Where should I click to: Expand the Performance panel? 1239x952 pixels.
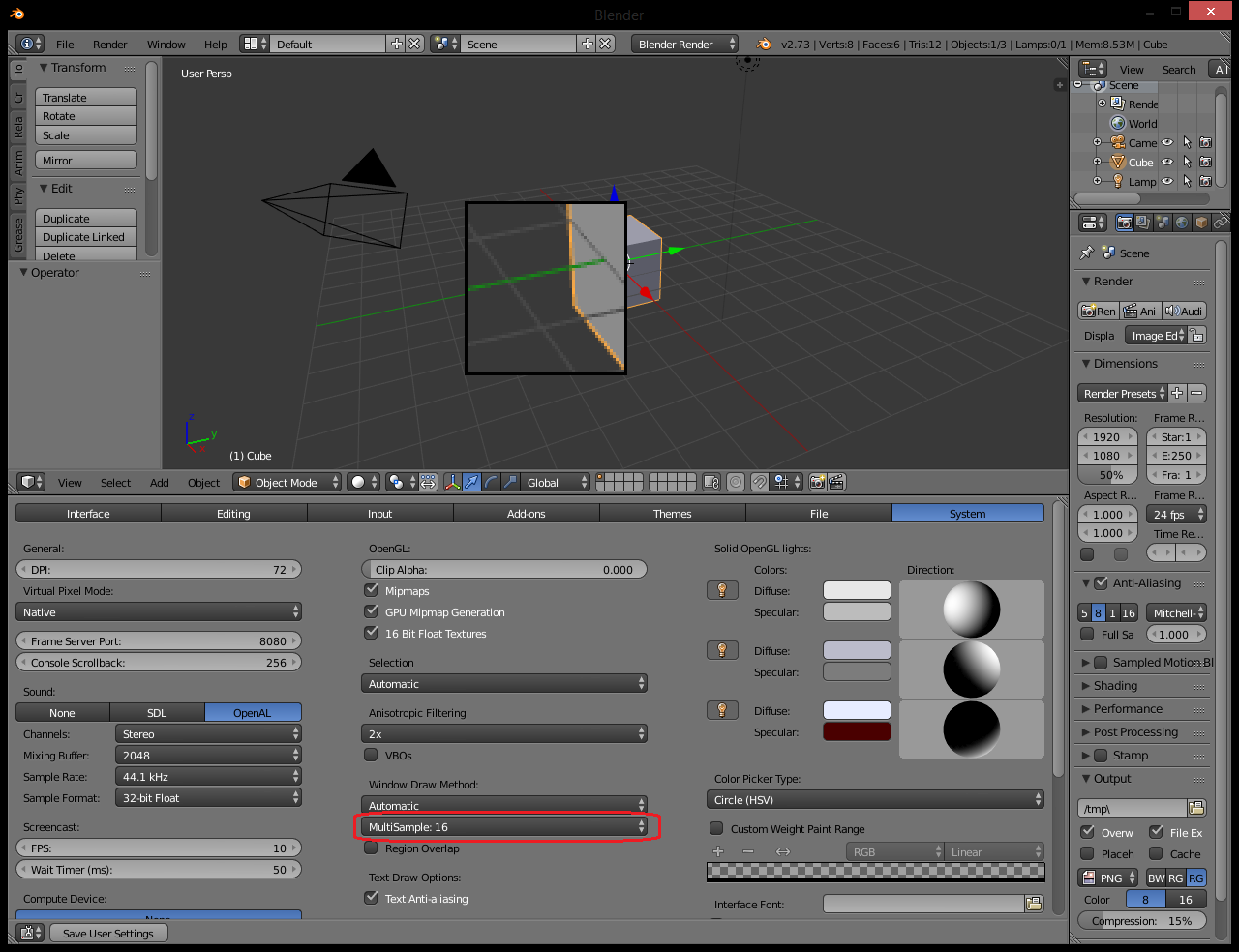click(1128, 709)
